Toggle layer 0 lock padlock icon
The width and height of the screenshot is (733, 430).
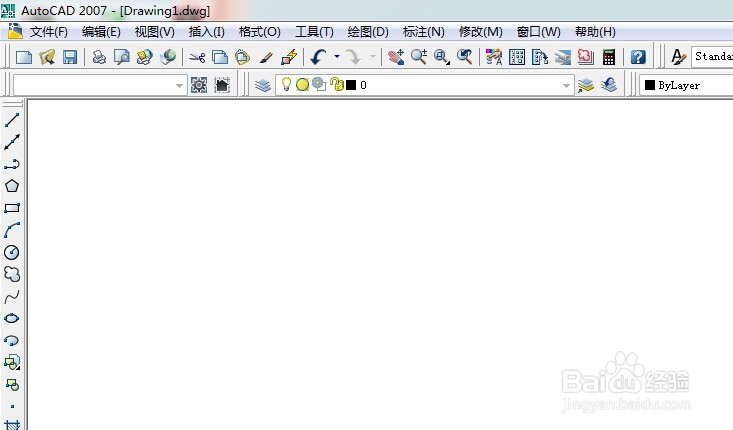point(336,84)
